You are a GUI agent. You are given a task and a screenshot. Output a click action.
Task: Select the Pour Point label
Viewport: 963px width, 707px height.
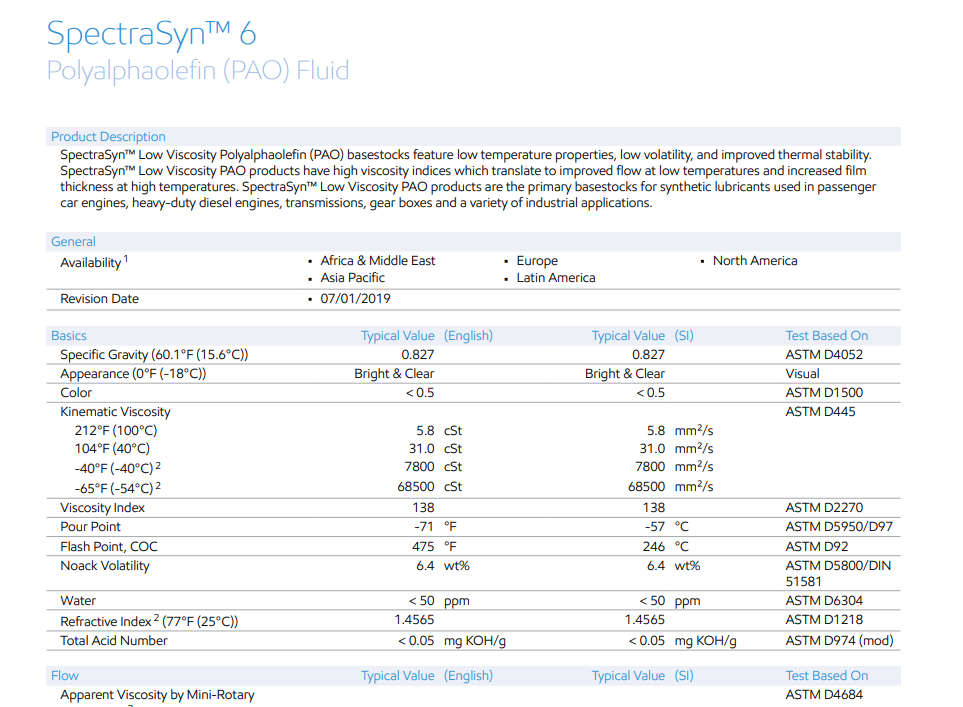pyautogui.click(x=90, y=526)
